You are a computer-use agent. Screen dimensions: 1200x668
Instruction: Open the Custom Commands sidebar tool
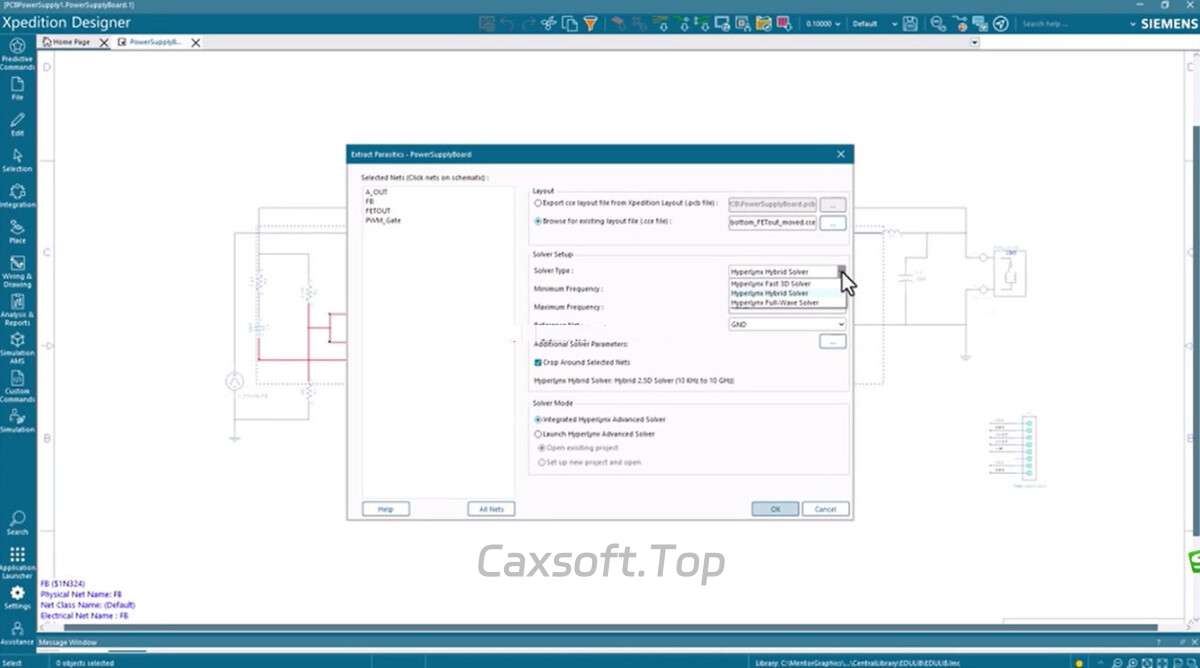pos(17,385)
